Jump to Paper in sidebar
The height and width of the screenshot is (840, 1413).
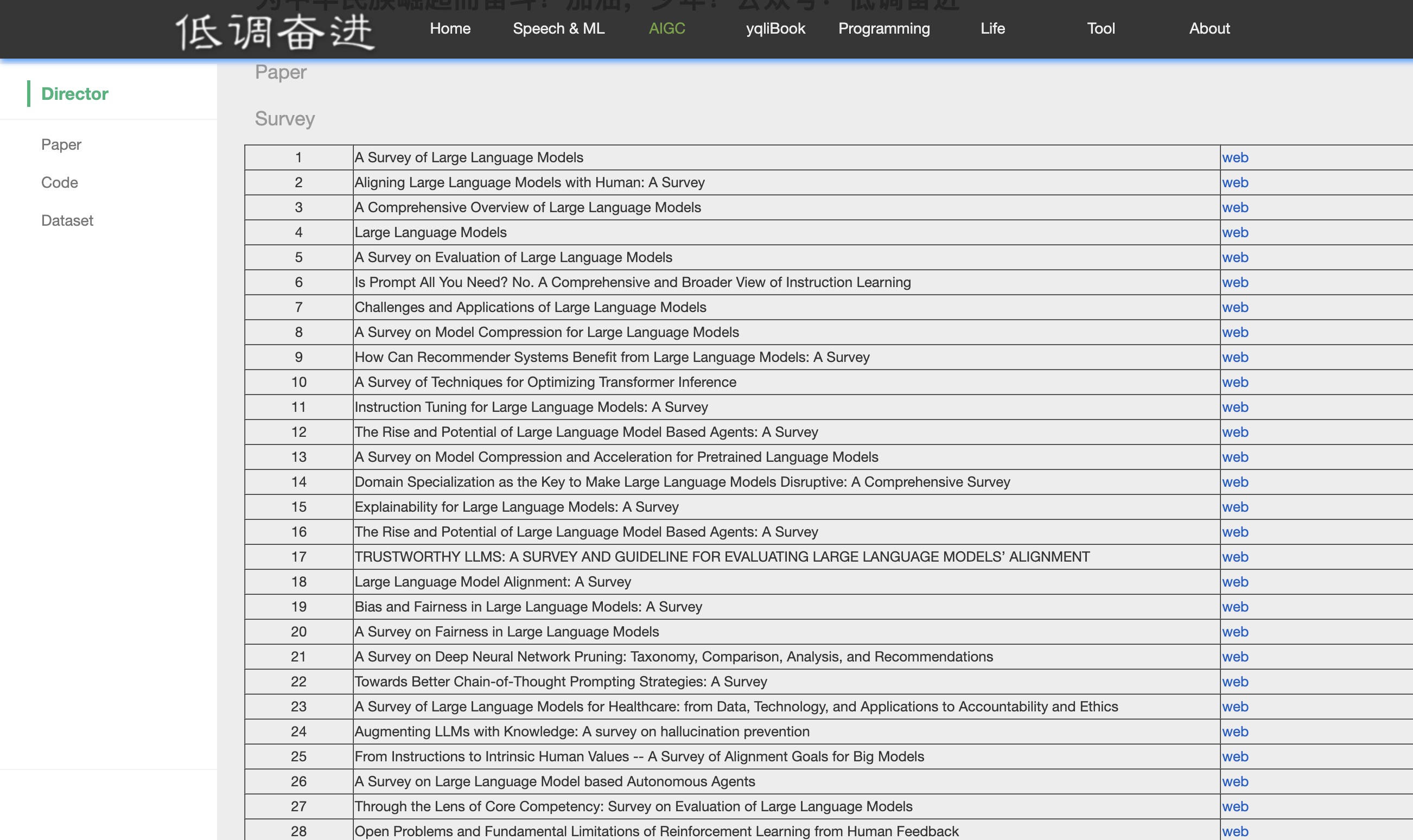click(x=61, y=144)
